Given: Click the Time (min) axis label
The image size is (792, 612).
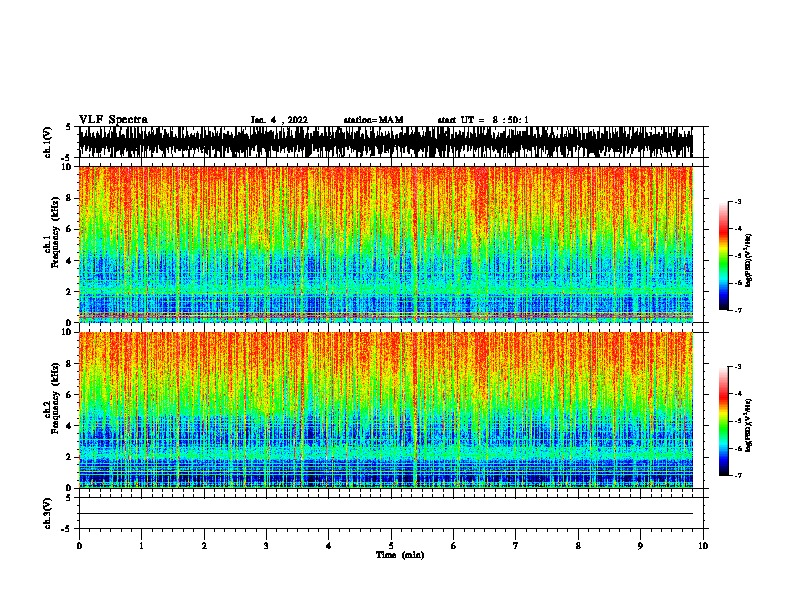Looking at the screenshot, I should pos(400,555).
